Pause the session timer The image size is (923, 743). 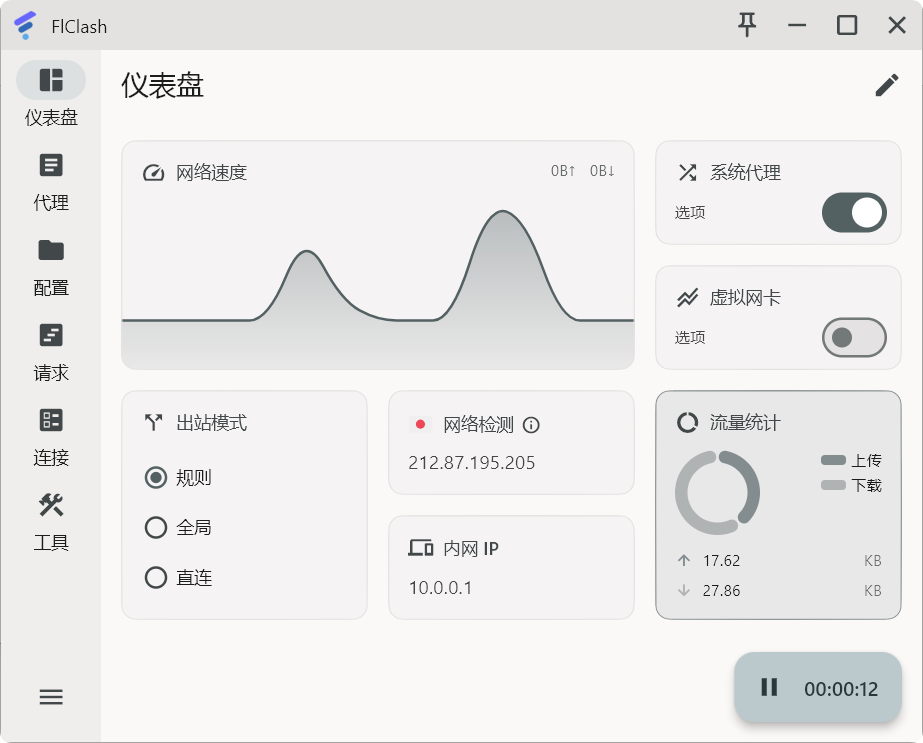[769, 687]
